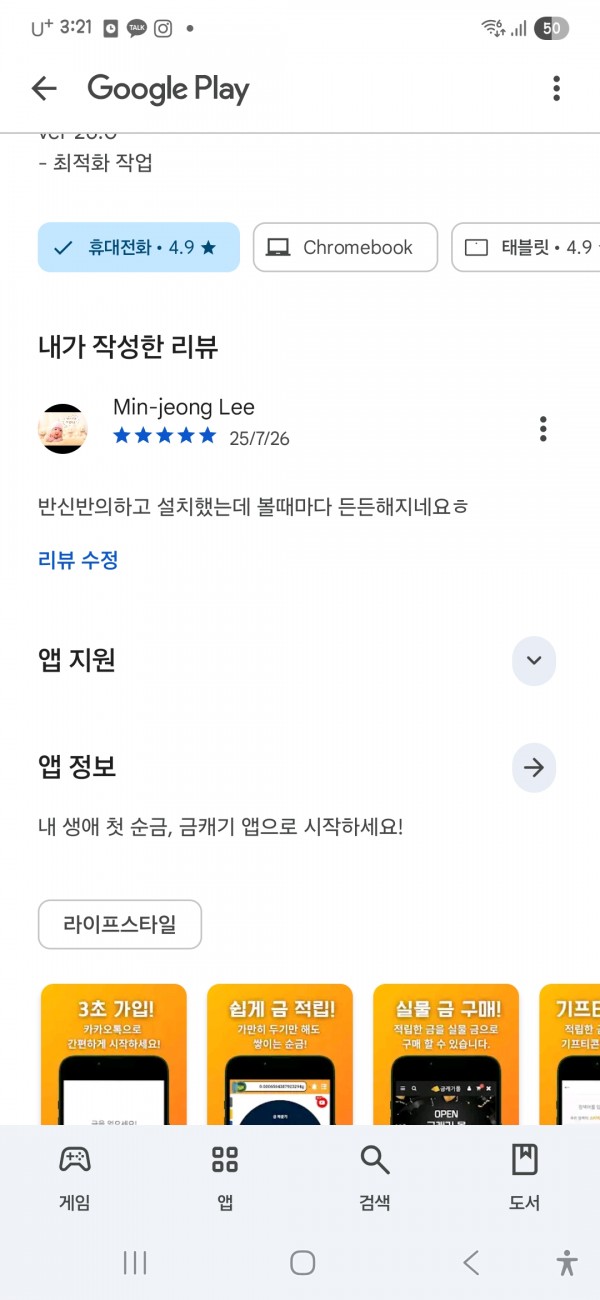Open 앱 정보 with the arrow button
Screen dimensions: 600x1300
(x=534, y=768)
